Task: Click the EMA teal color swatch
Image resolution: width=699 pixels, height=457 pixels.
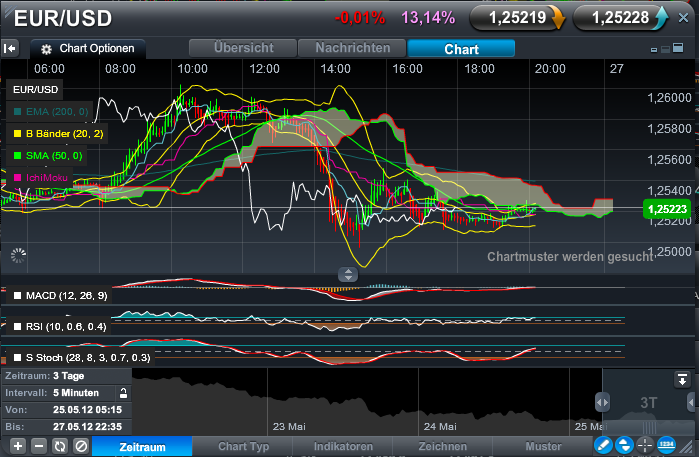Action: coord(17,111)
